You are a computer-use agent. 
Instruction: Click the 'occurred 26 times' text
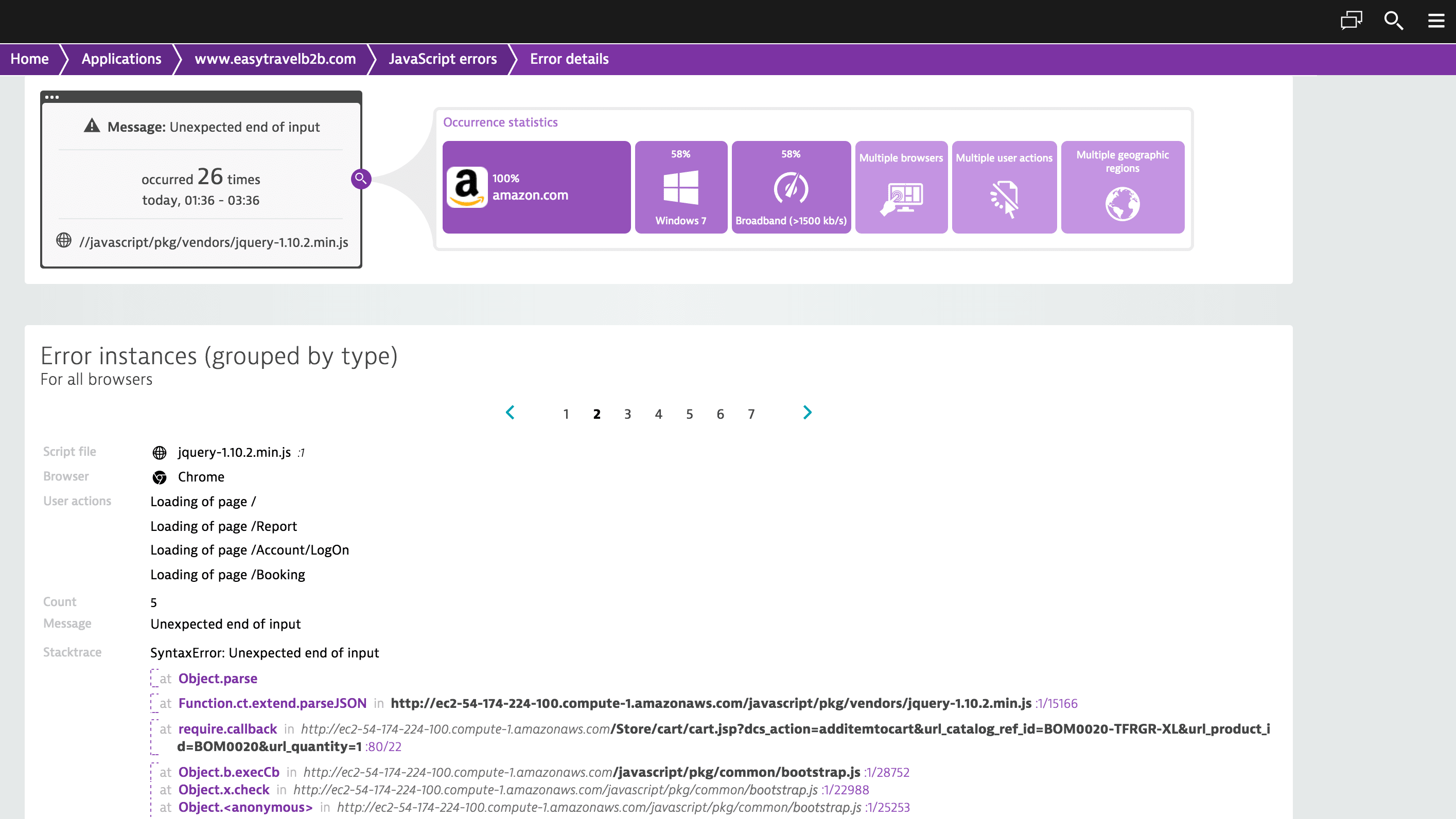tap(201, 177)
